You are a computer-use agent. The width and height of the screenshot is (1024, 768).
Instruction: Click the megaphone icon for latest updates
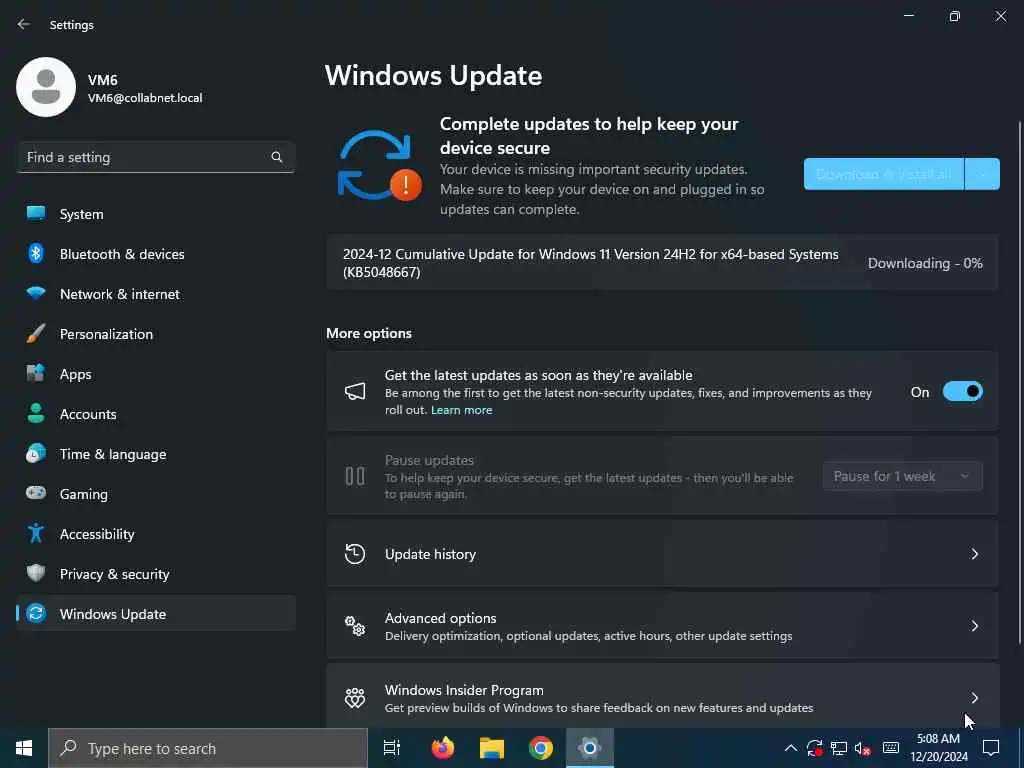[x=355, y=391]
